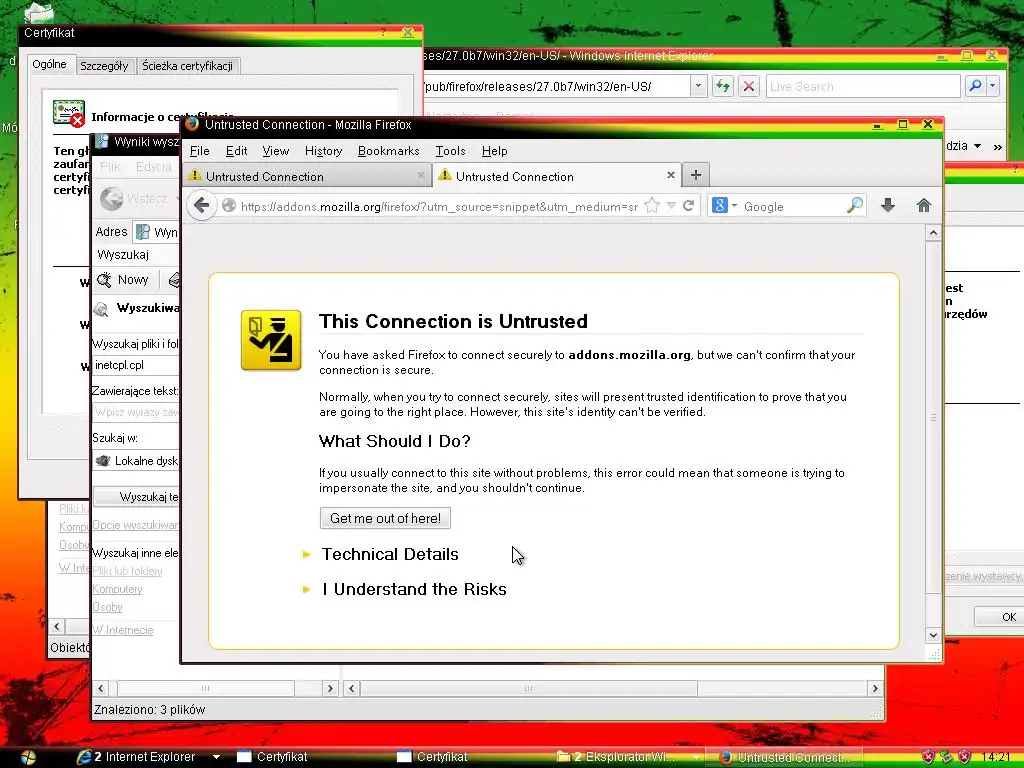Open the Windows Start button

click(x=28, y=757)
